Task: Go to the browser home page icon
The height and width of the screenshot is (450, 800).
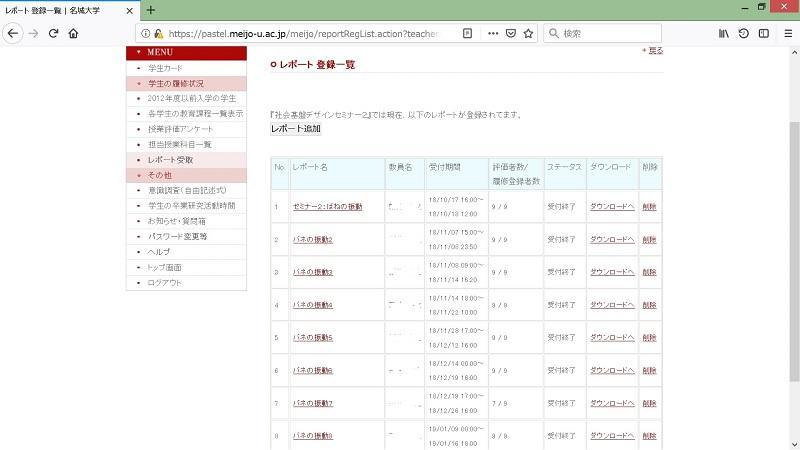Action: [74, 33]
